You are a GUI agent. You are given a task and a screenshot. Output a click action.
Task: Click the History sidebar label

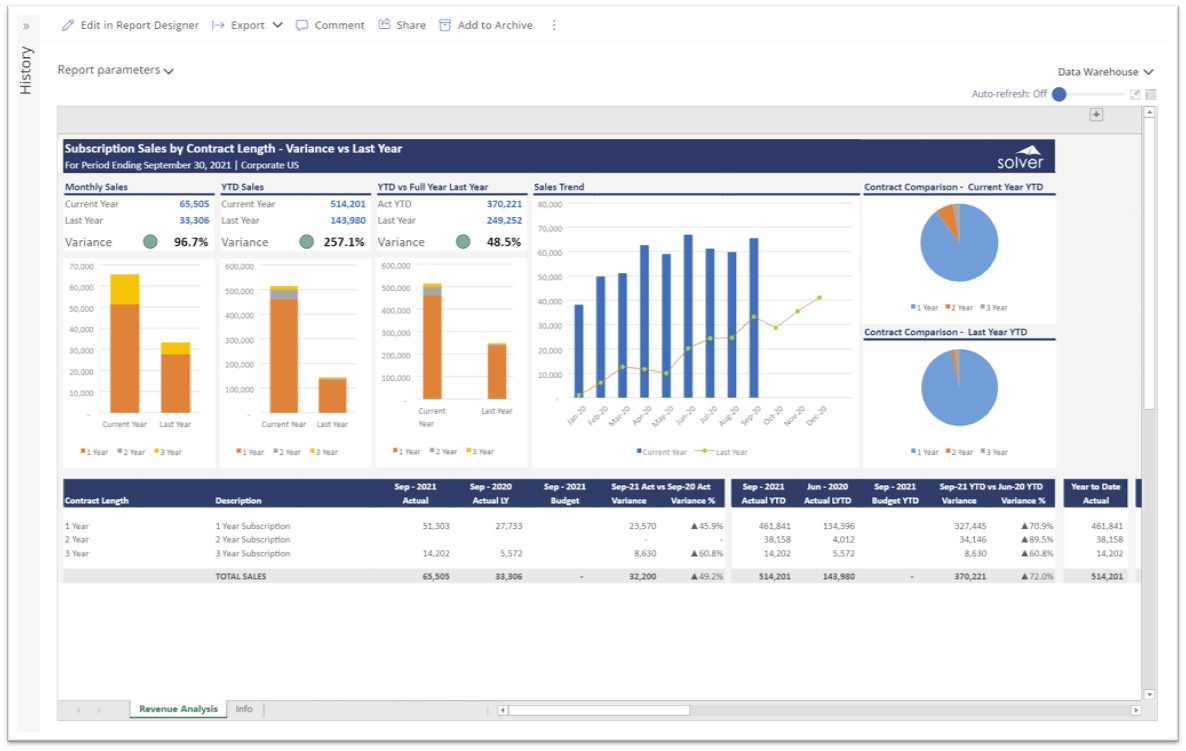[26, 71]
